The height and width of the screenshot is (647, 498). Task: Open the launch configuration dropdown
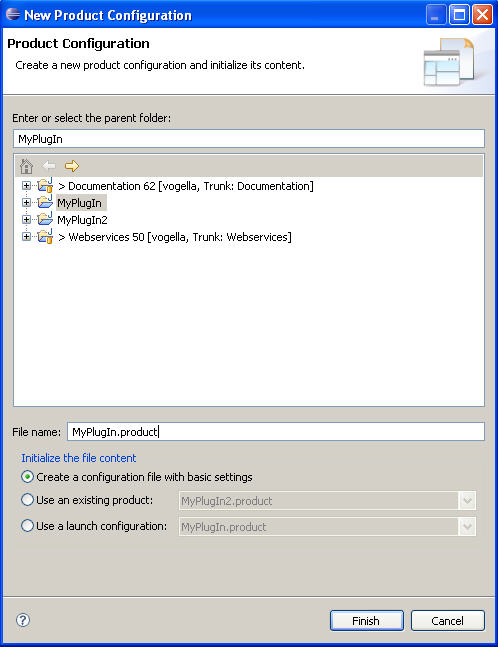467,527
